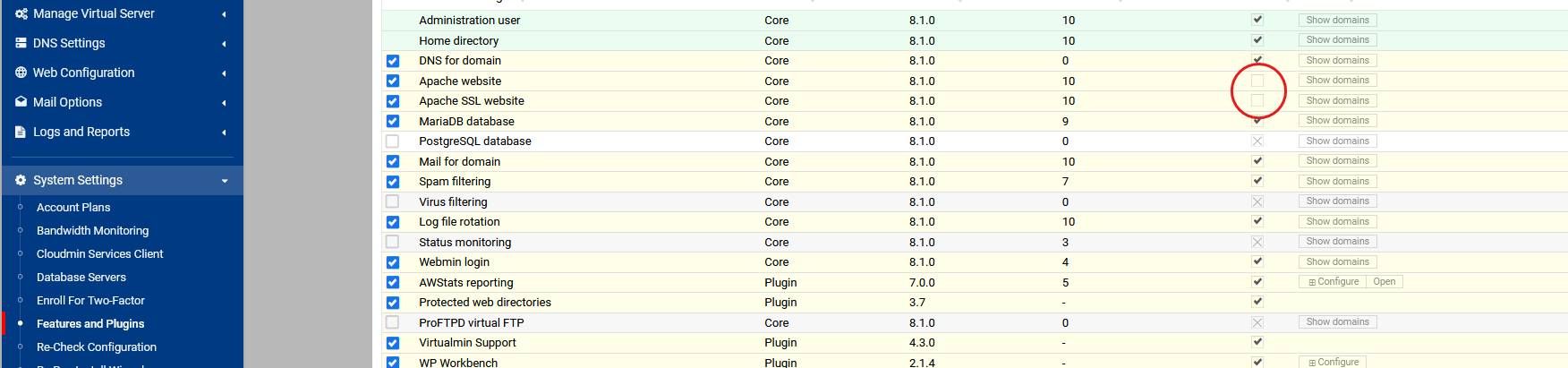1568x368 pixels.
Task: Uncheck DNS for domain feature checkbox
Action: 393,61
